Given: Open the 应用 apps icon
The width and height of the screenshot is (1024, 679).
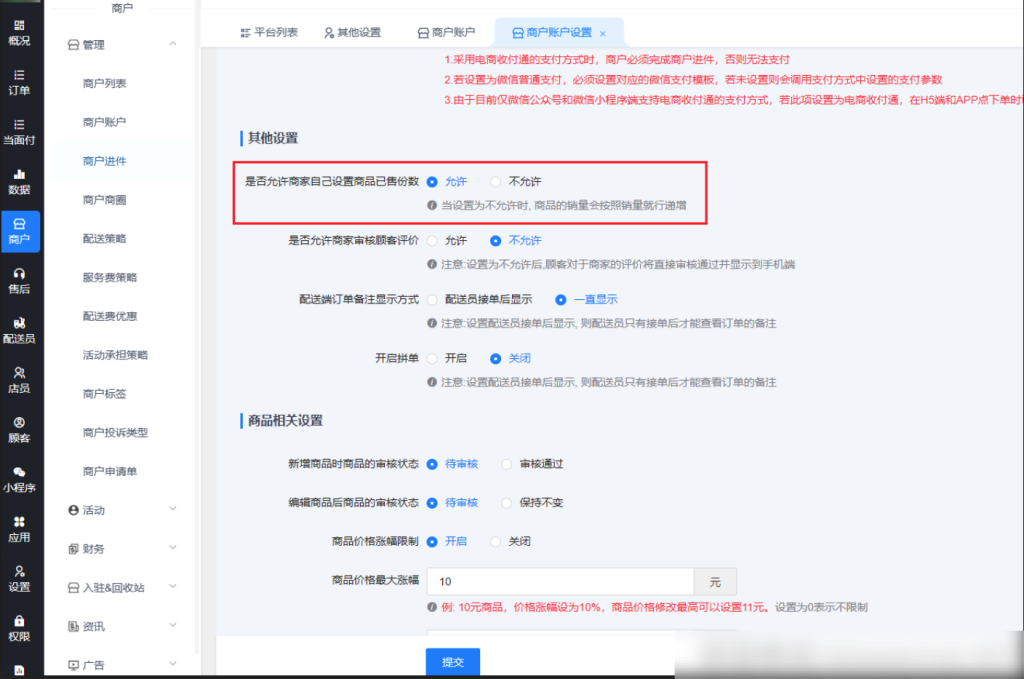Looking at the screenshot, I should [19, 528].
